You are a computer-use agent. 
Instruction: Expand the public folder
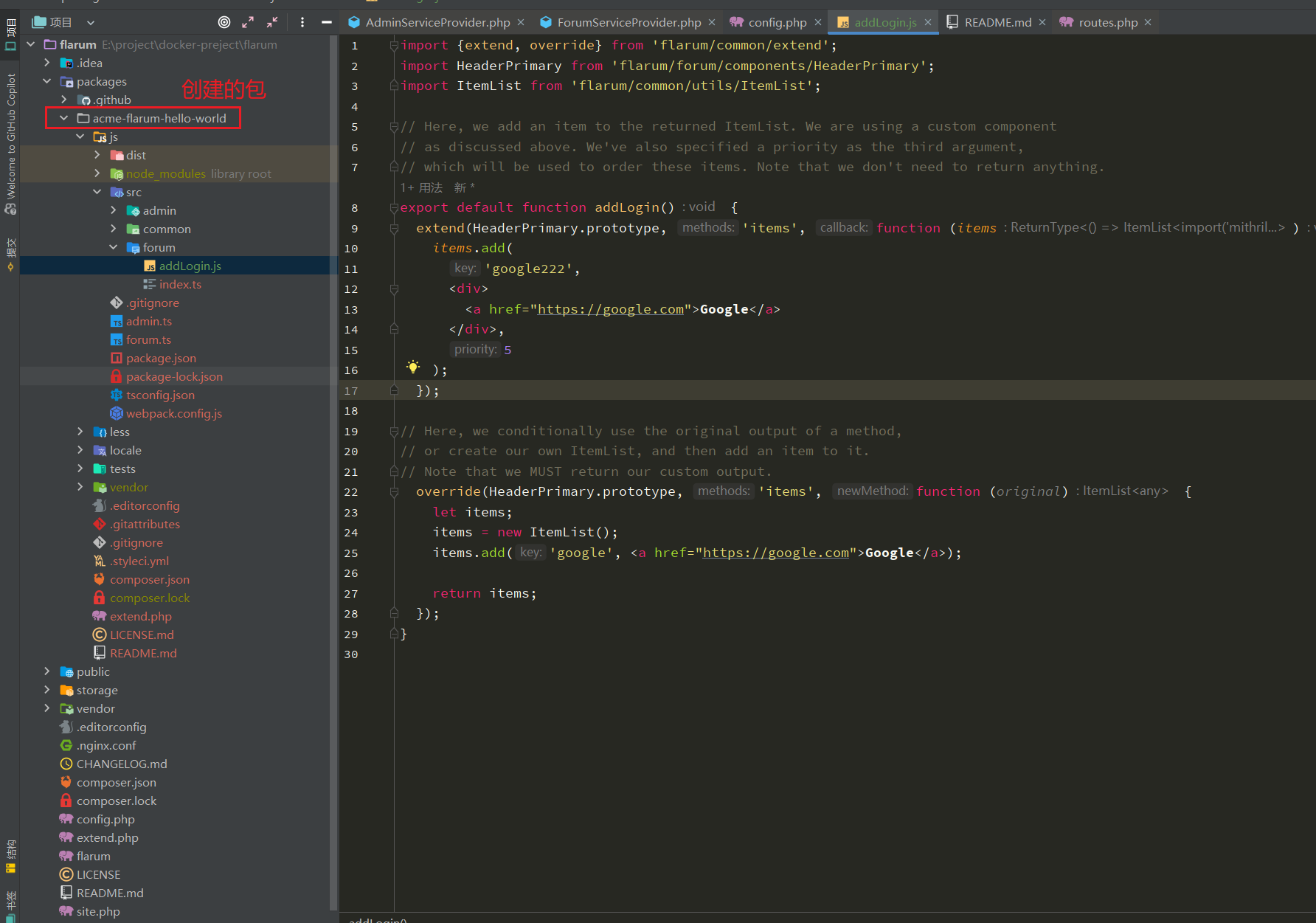pyautogui.click(x=47, y=671)
